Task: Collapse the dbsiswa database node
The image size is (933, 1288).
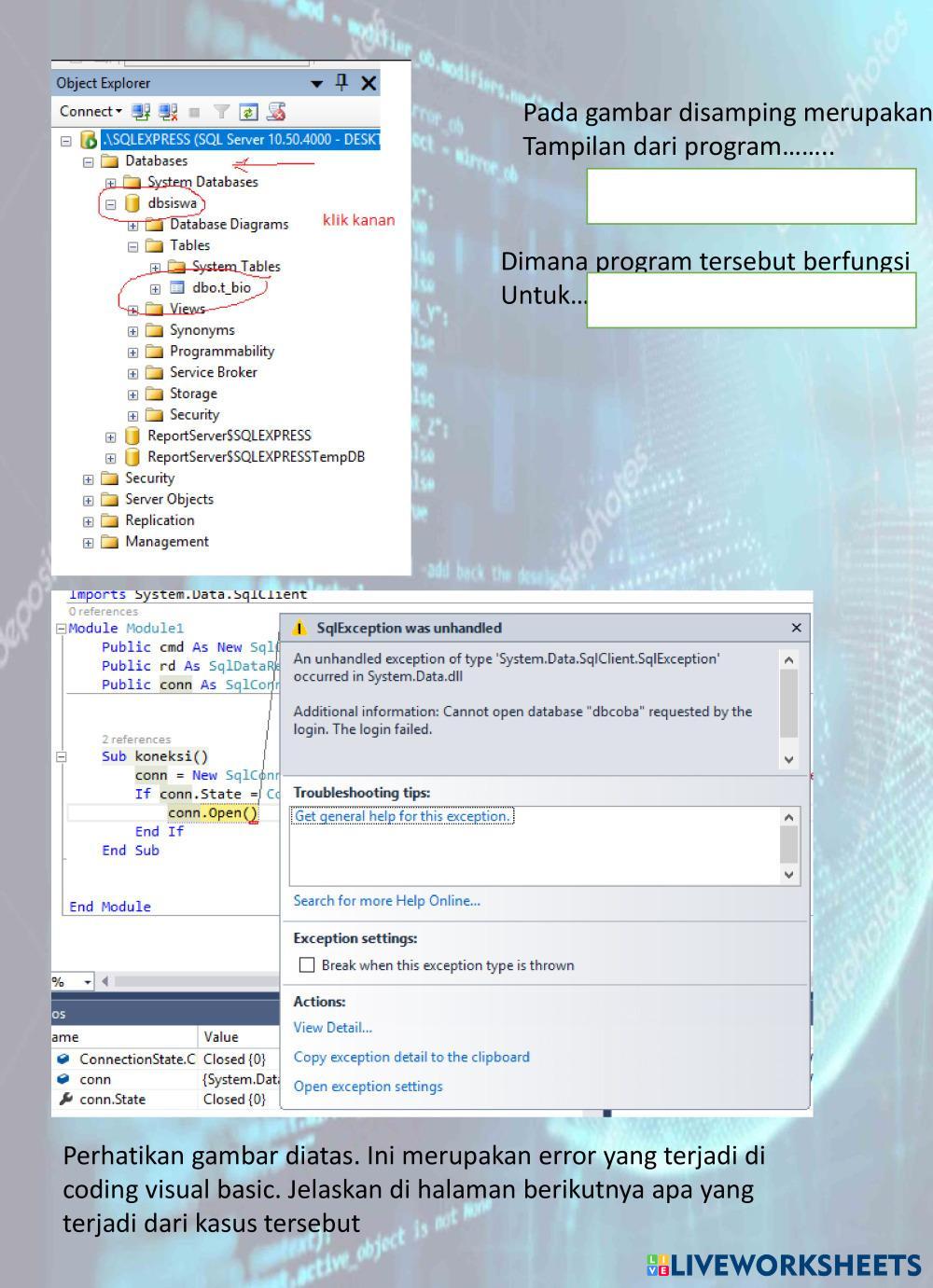Action: pyautogui.click(x=110, y=203)
